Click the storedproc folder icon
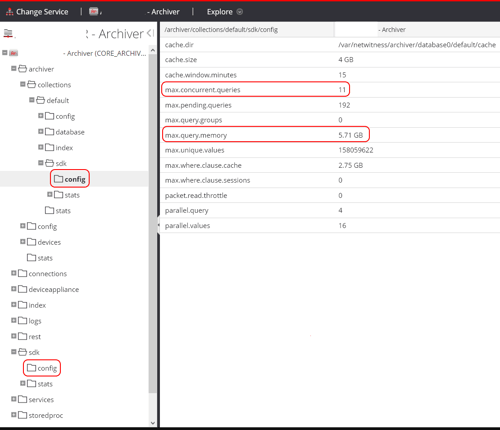 pyautogui.click(x=22, y=415)
